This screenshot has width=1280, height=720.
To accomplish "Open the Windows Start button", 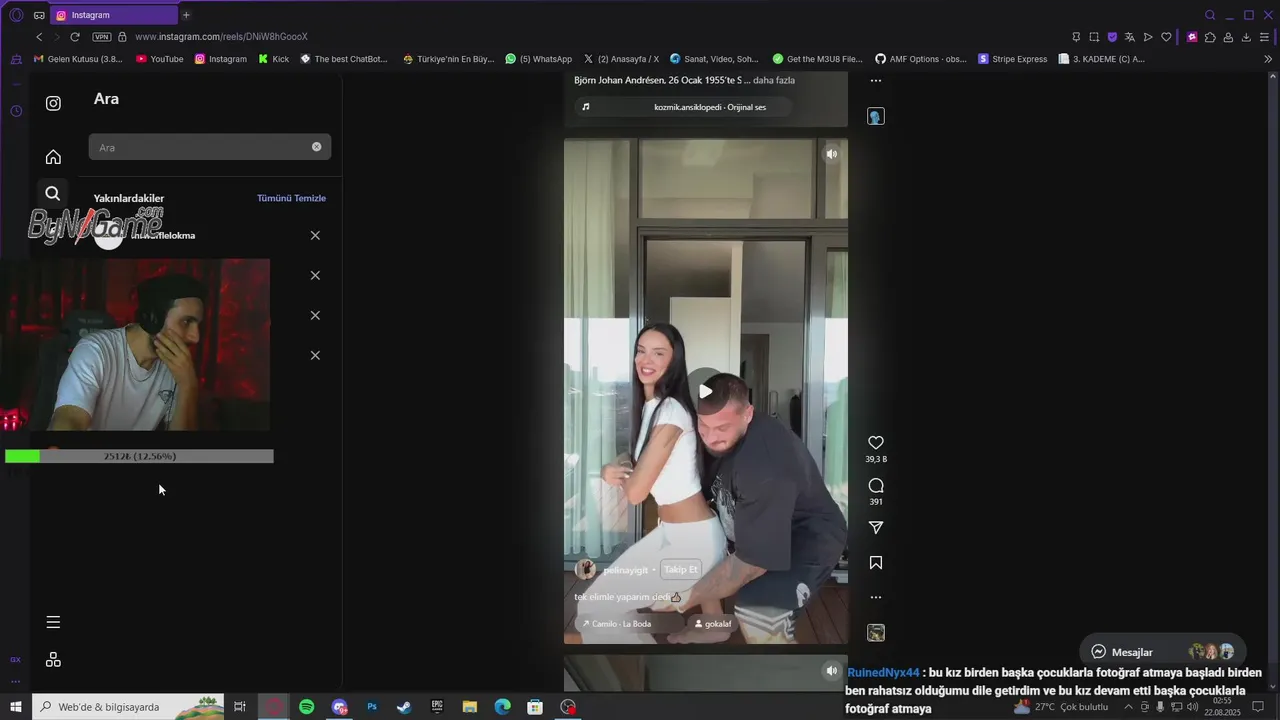I will coord(16,707).
